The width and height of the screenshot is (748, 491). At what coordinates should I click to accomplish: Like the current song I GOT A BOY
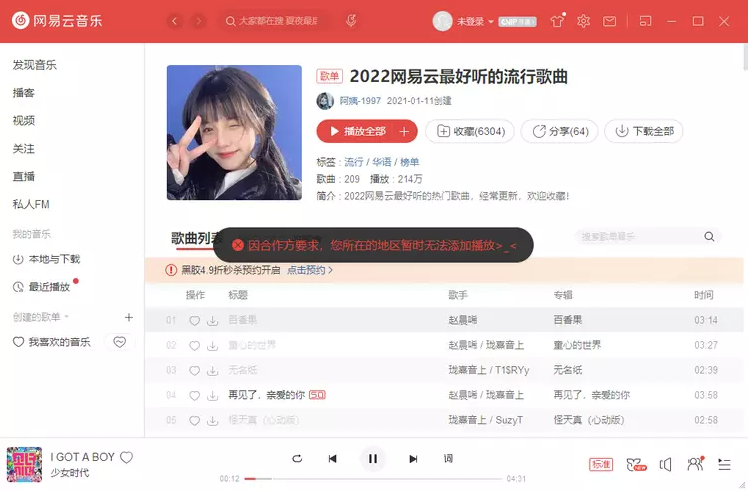click(x=127, y=457)
